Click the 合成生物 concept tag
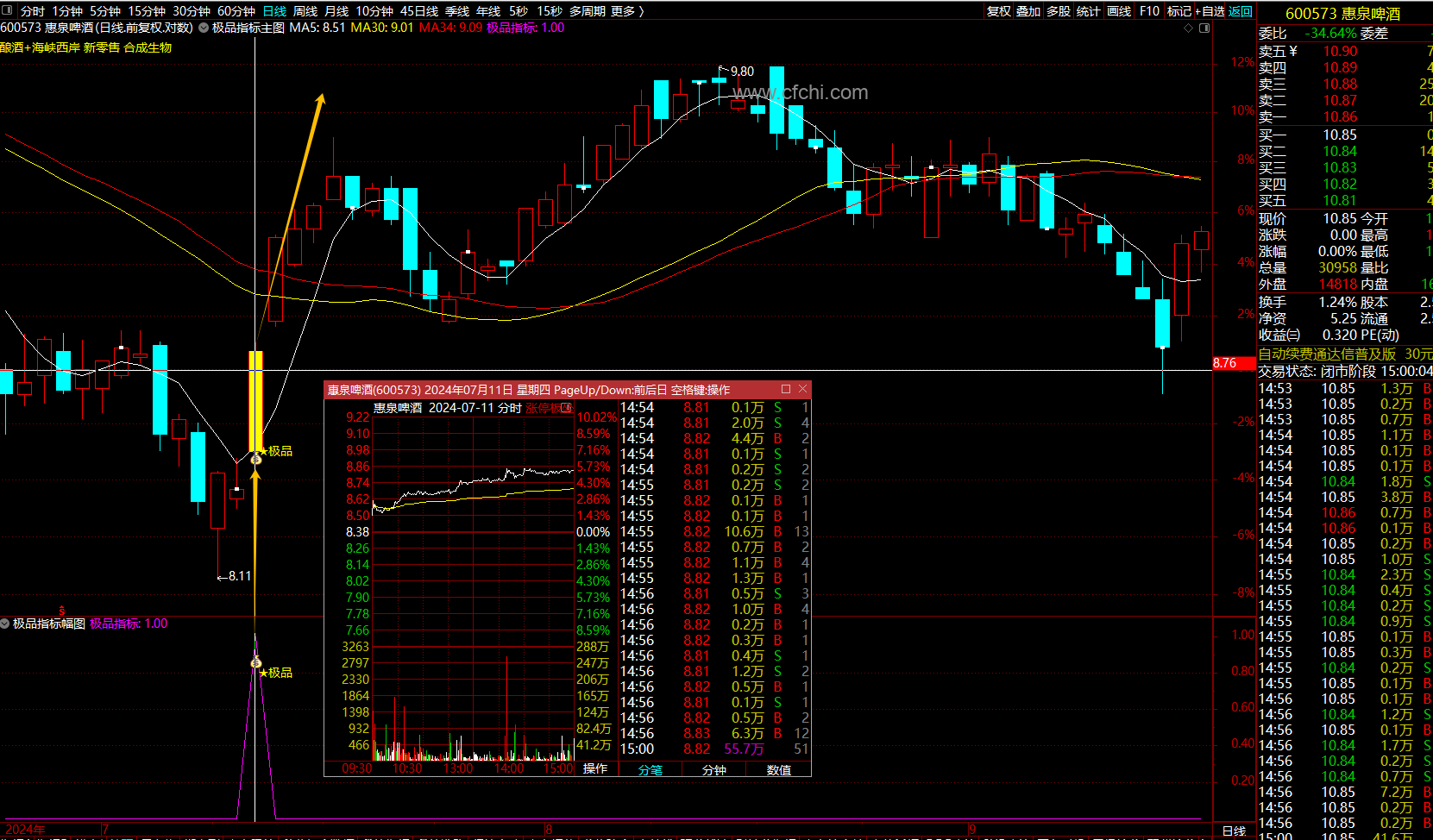This screenshot has height=840, width=1433. tap(148, 47)
